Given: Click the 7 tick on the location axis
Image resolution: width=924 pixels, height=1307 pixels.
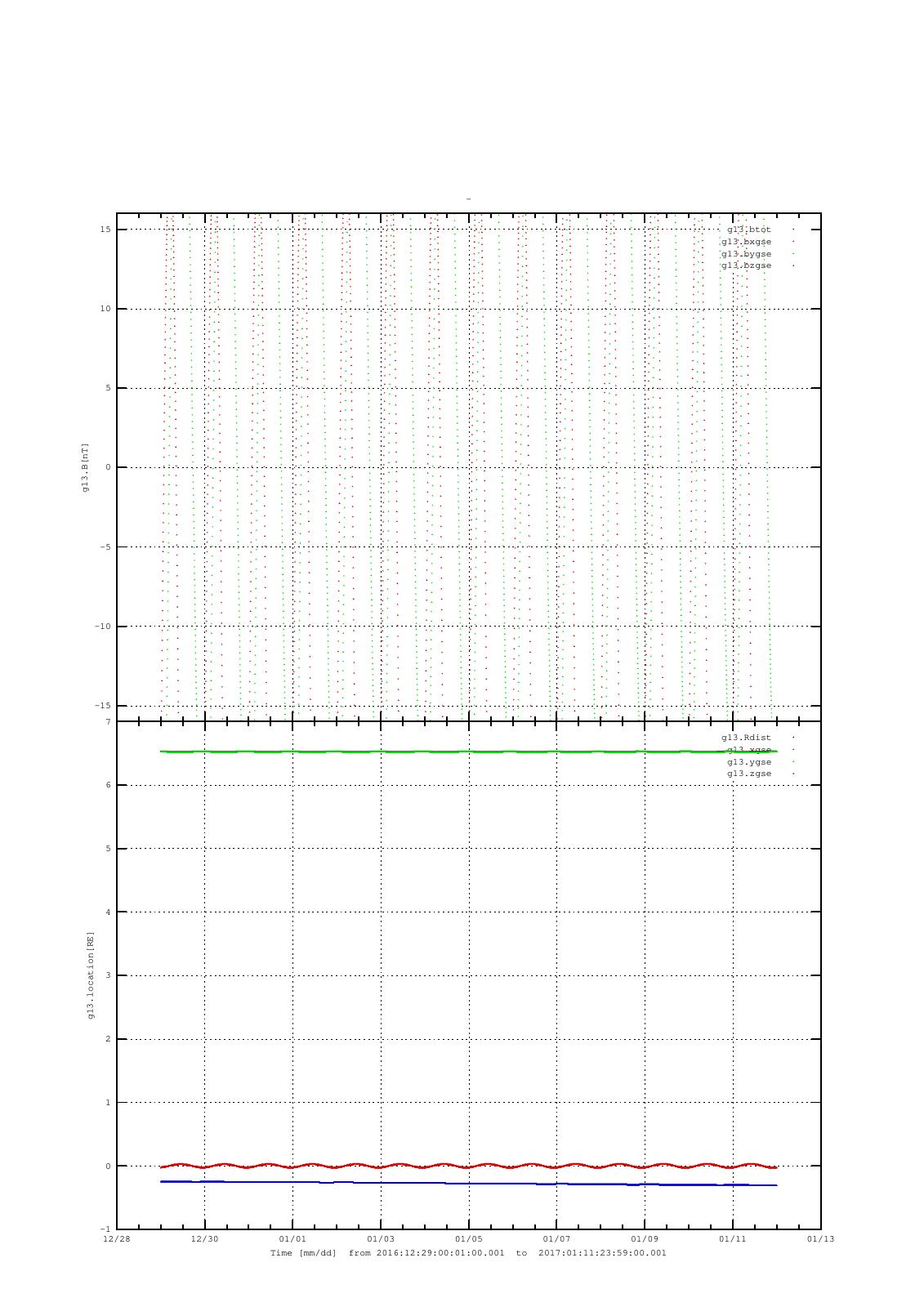Looking at the screenshot, I should coord(108,722).
